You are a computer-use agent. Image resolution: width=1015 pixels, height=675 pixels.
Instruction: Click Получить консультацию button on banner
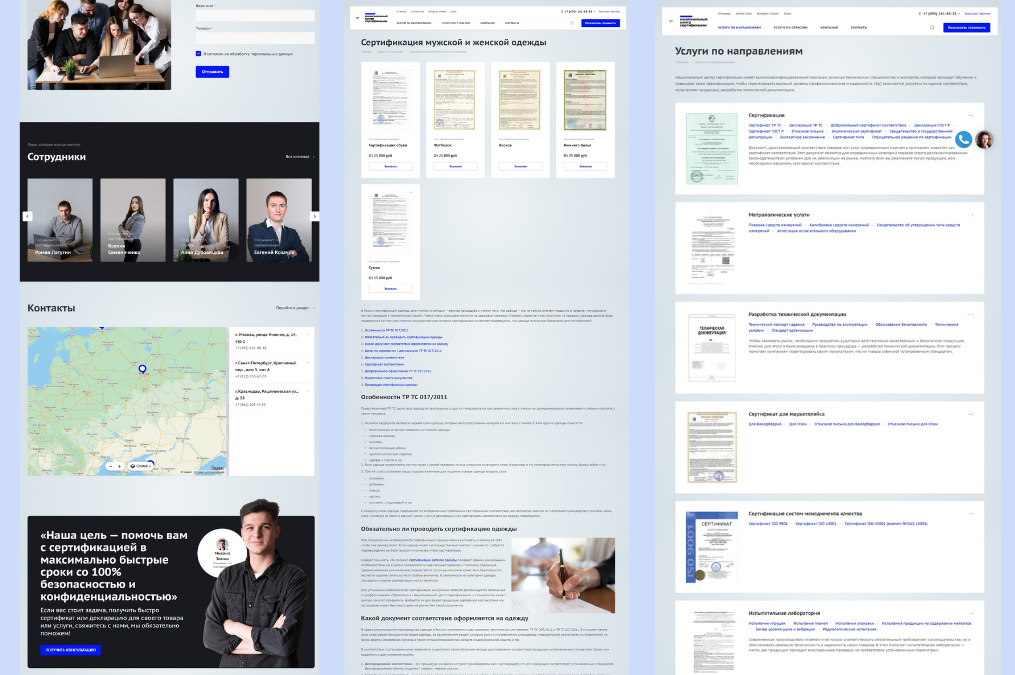[x=71, y=650]
